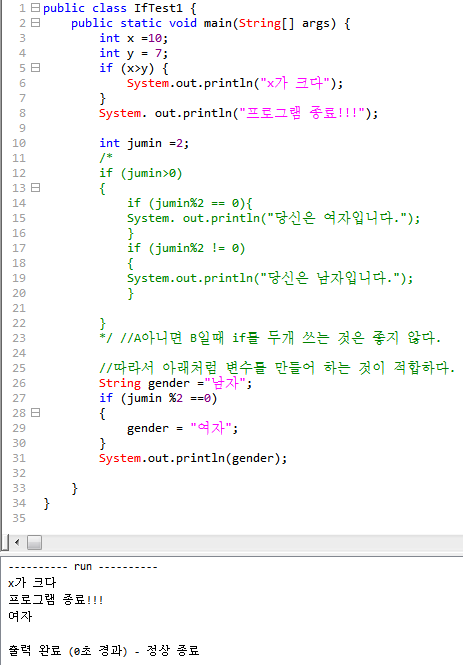This screenshot has width=463, height=665.
Task: Click the comment '//따라서 아래처럼 변수를 만들어'
Action: click(x=207, y=368)
